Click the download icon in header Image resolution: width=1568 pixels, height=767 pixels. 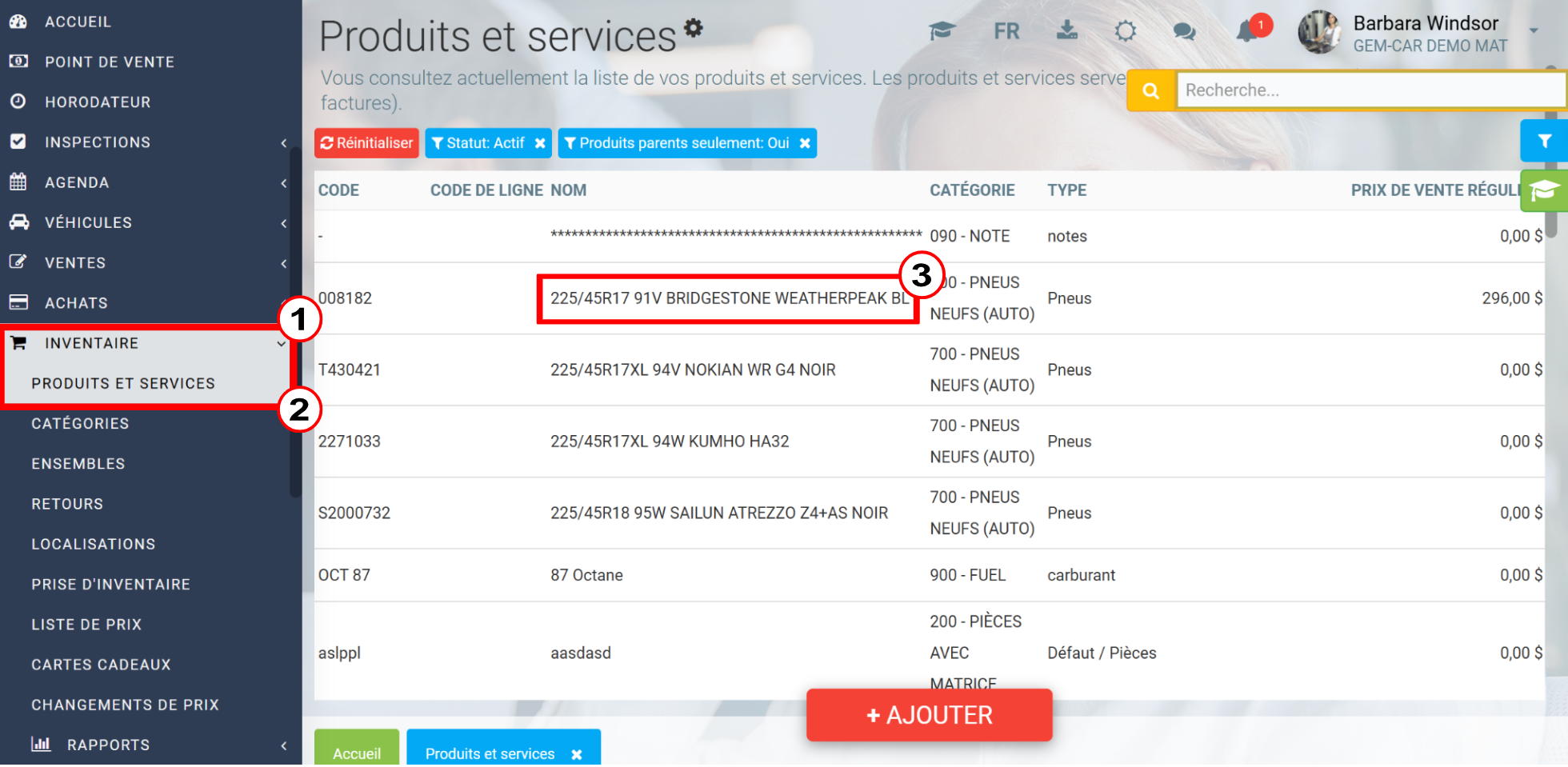click(x=1067, y=30)
